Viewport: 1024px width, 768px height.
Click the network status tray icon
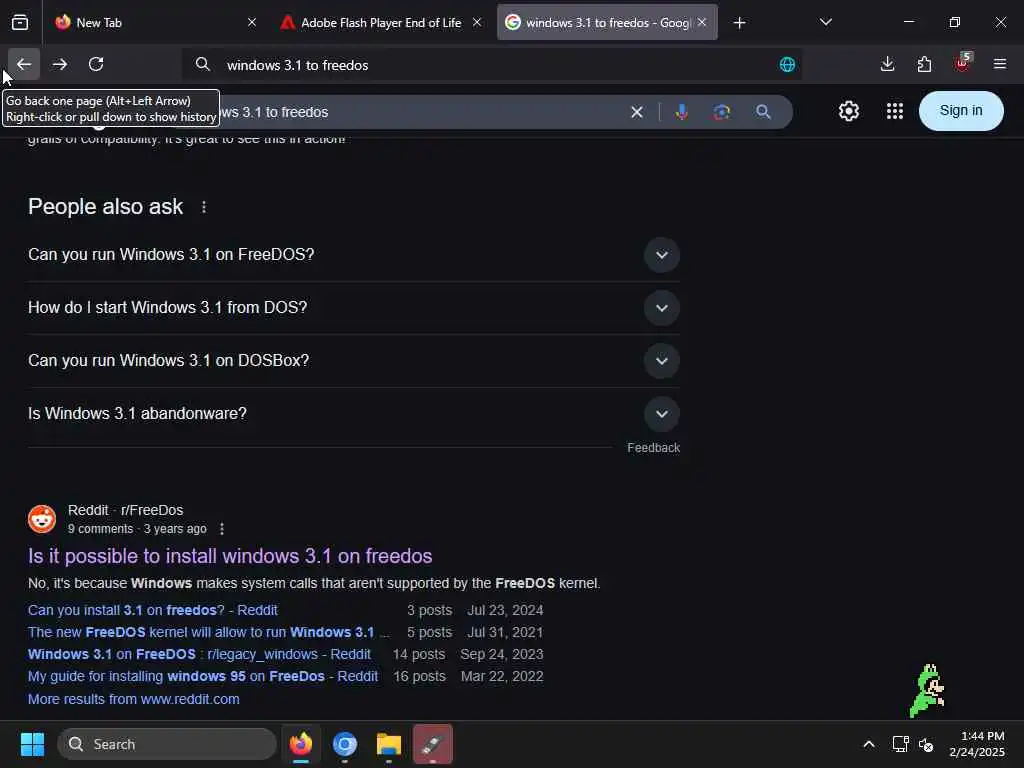[901, 744]
